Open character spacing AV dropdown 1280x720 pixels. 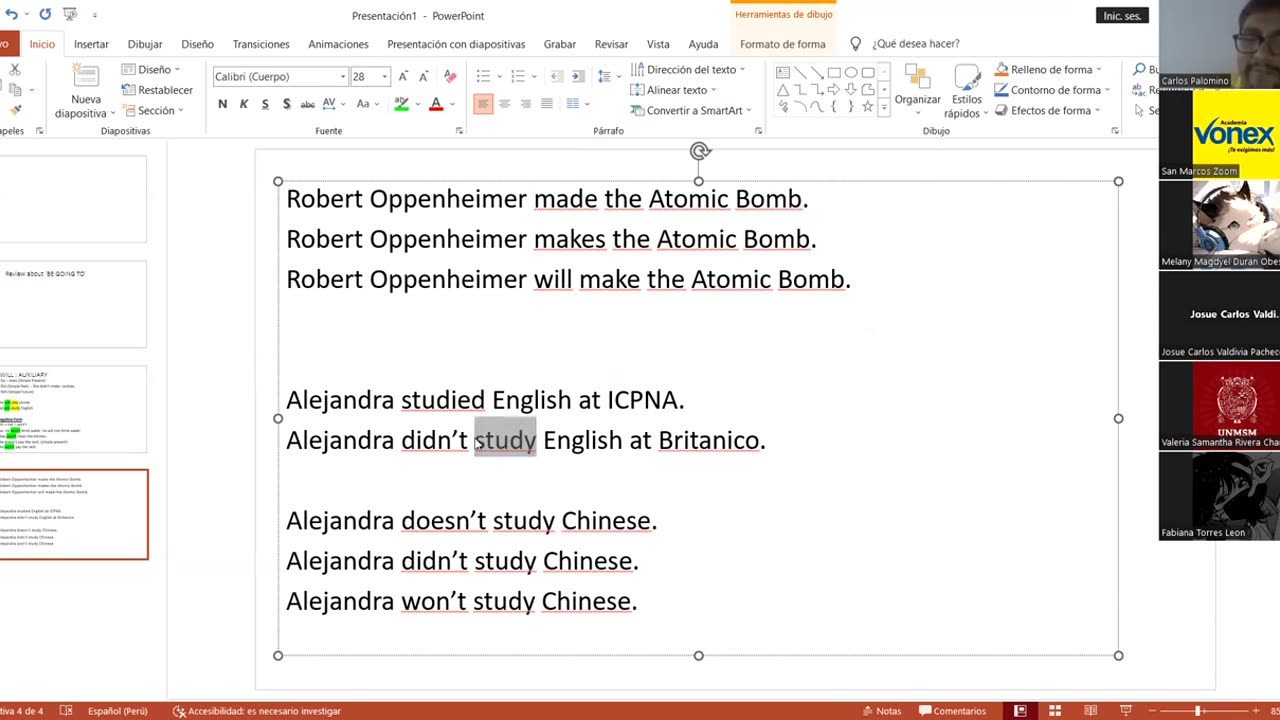[333, 104]
